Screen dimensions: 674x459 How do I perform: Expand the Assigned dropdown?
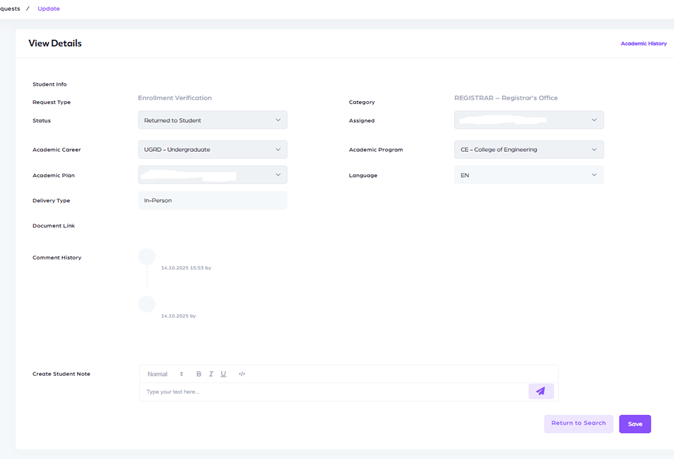(528, 120)
